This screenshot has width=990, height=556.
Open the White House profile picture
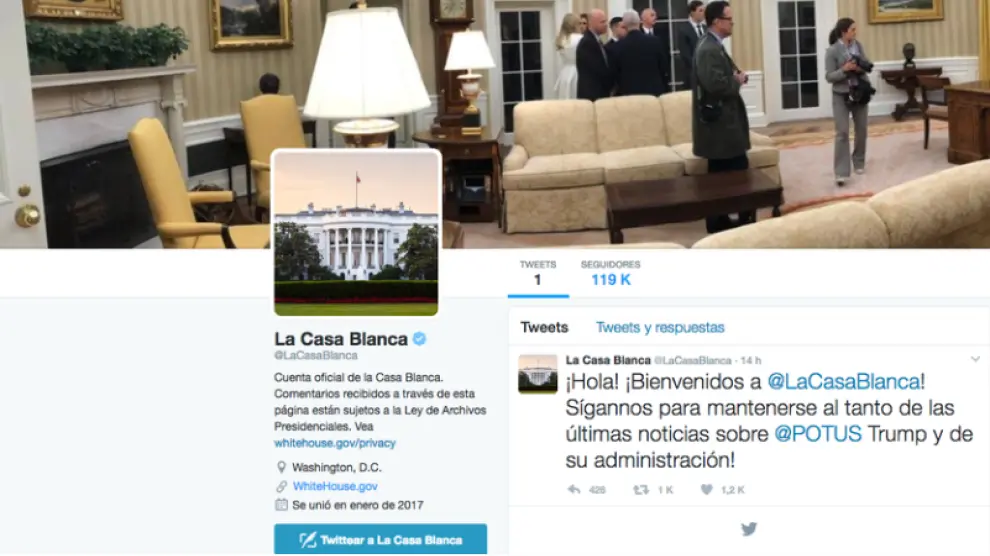[356, 233]
